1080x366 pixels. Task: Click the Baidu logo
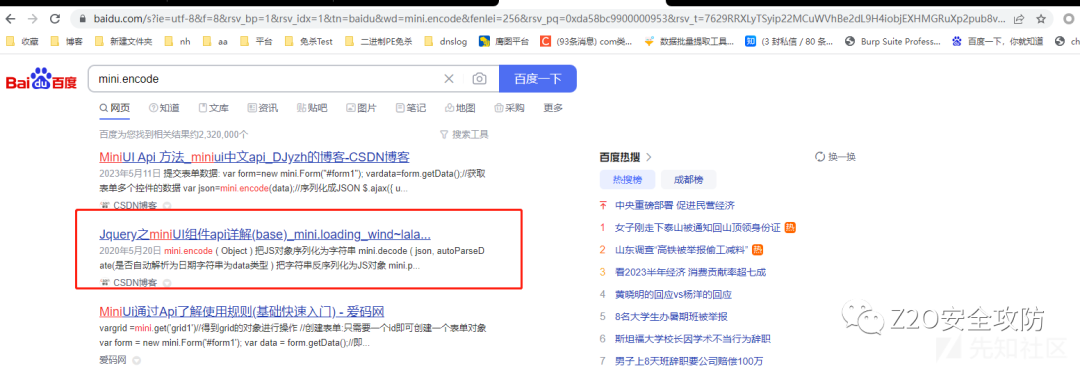[x=41, y=79]
